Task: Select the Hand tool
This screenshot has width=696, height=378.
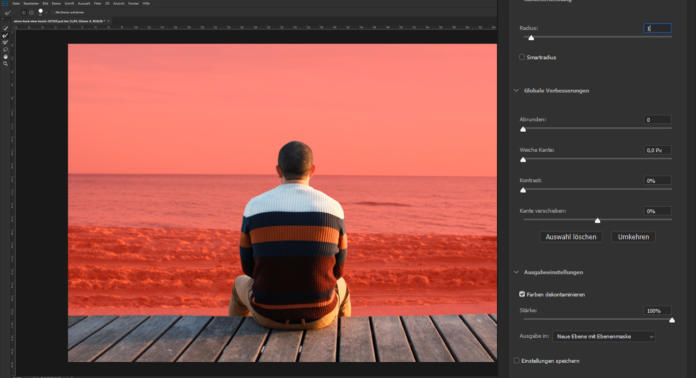Action: click(5, 57)
